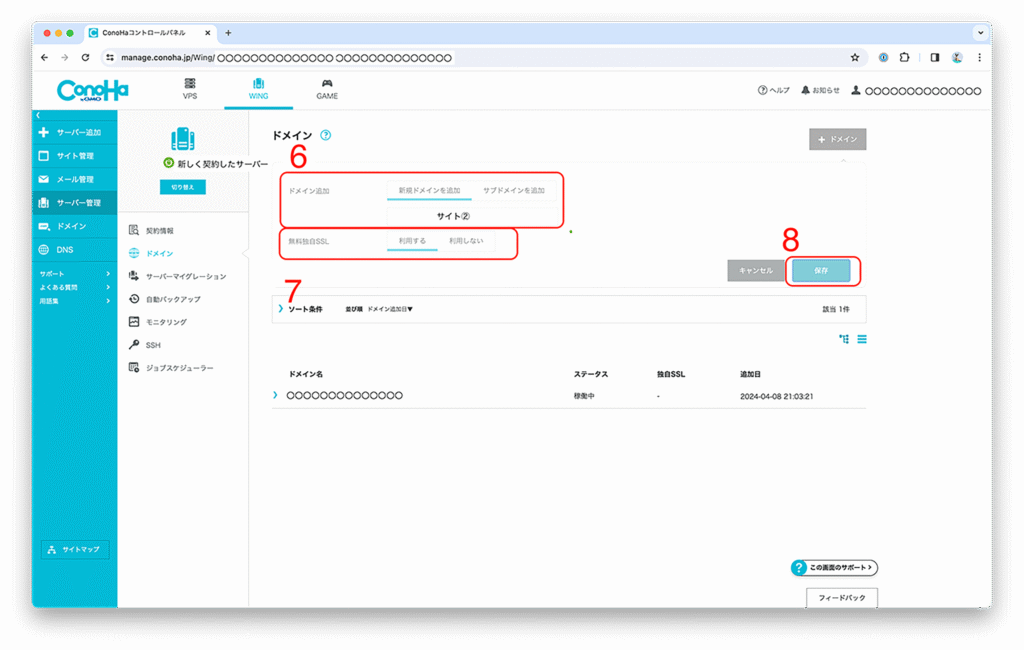This screenshot has height=650, width=1024.
Task: Open モニタリング submenu item
Action: coord(158,322)
